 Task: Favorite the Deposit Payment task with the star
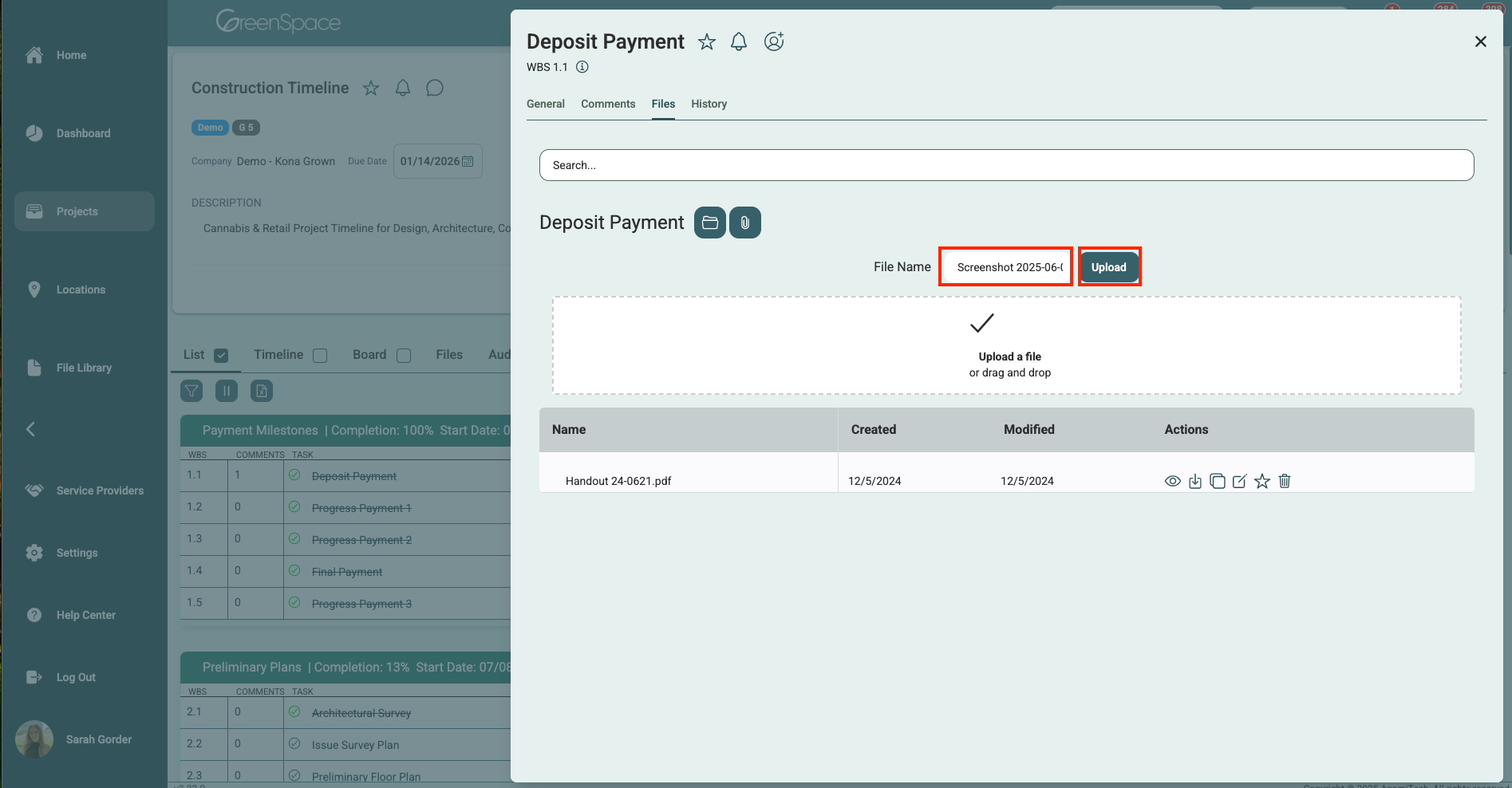click(707, 41)
